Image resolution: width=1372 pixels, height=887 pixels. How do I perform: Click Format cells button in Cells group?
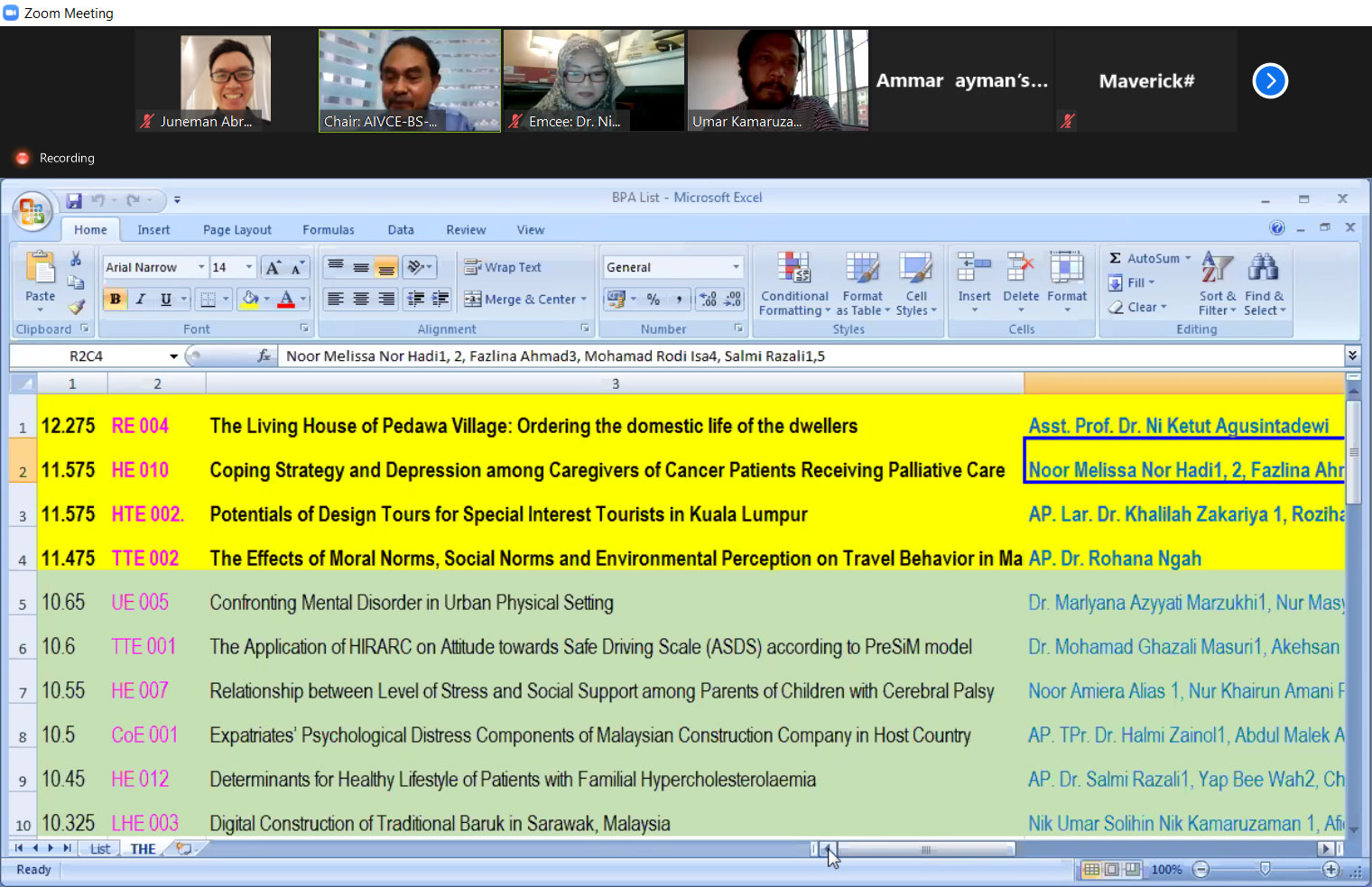(1067, 284)
